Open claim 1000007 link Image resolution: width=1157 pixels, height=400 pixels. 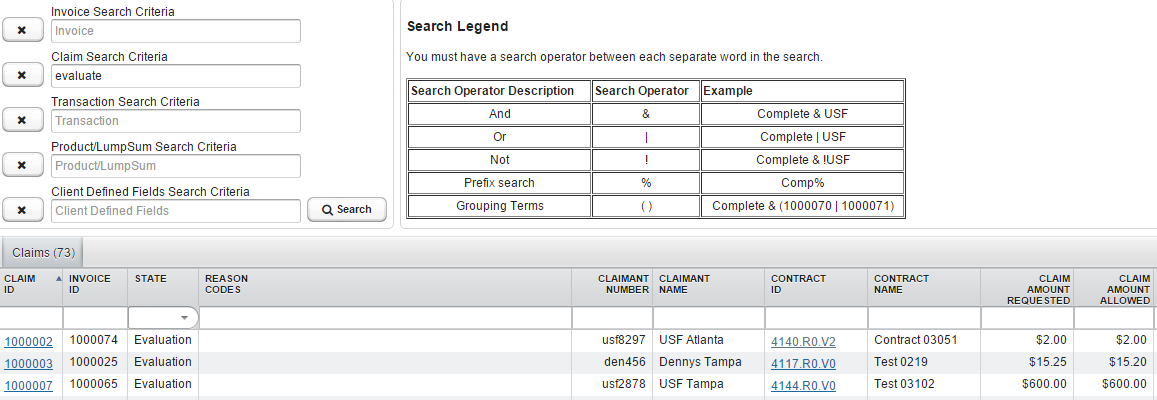(29, 386)
